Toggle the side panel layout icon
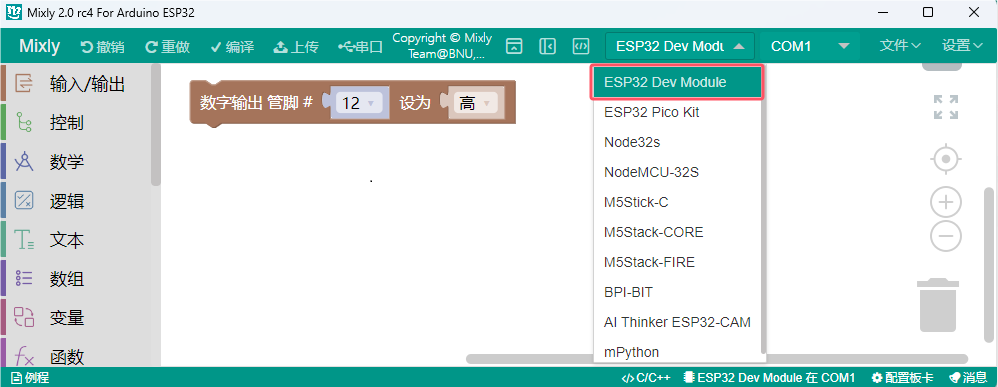998x387 pixels. pyautogui.click(x=547, y=46)
